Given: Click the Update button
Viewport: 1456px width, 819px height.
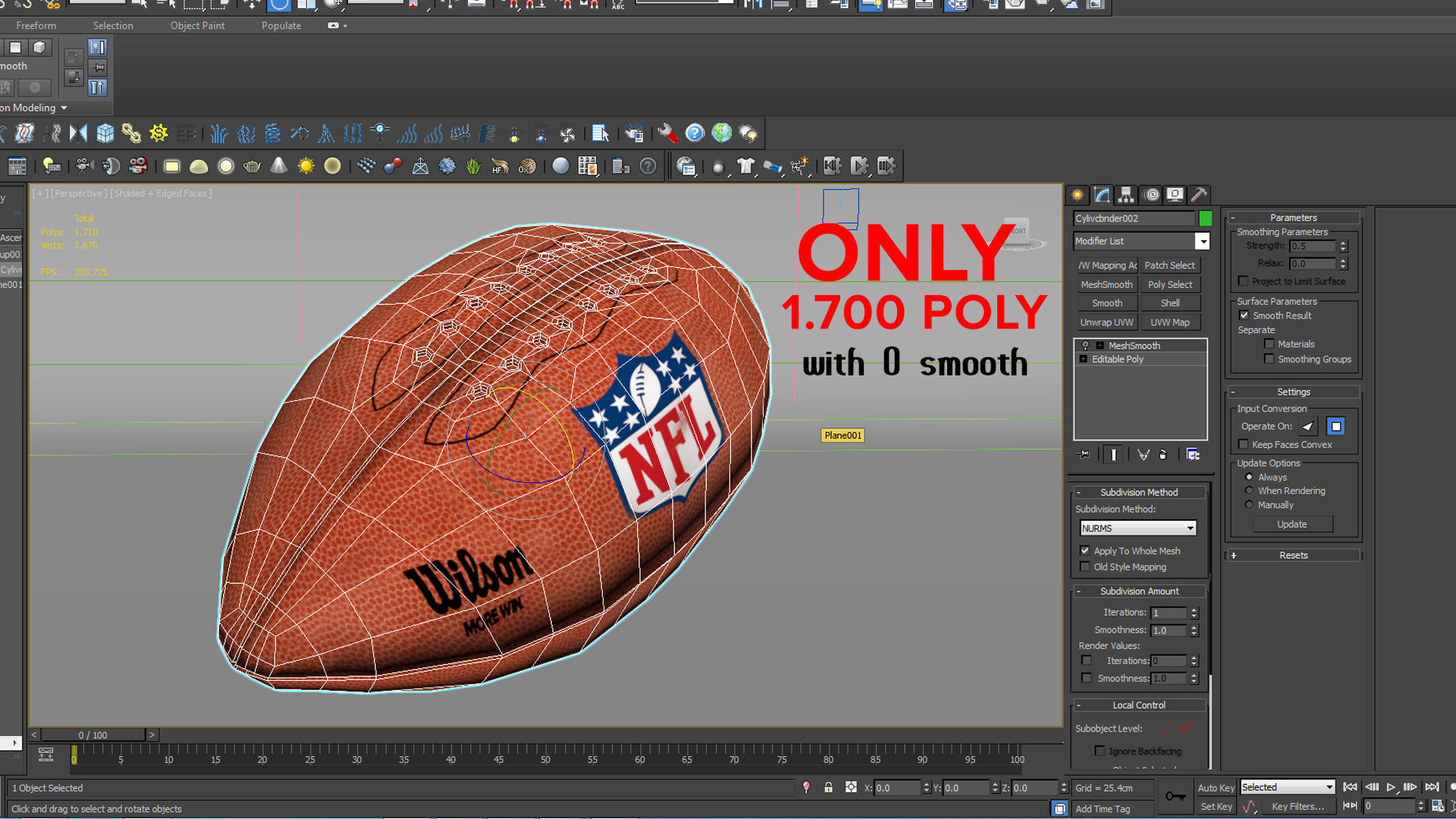Looking at the screenshot, I should click(1292, 524).
